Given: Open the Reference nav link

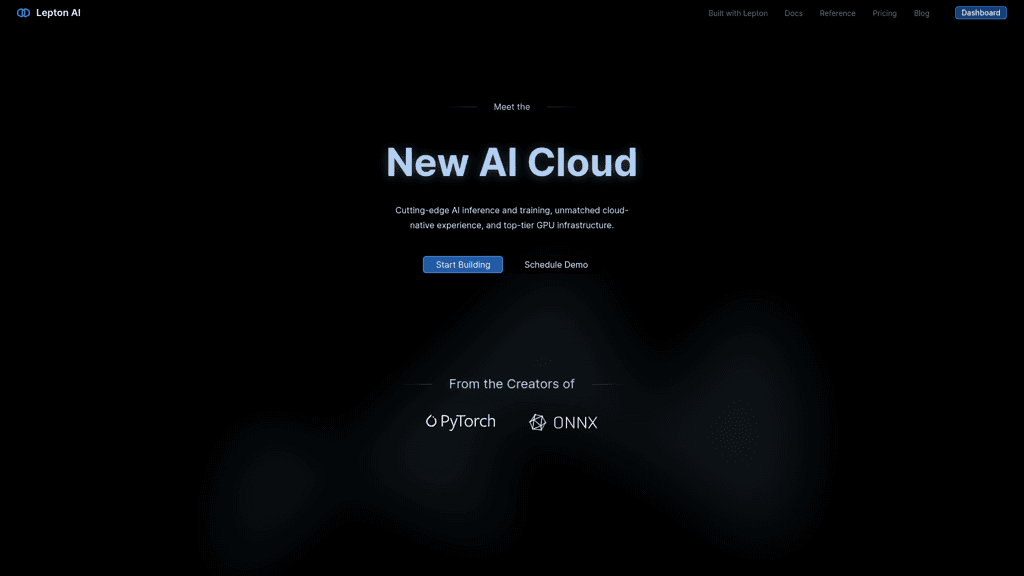Looking at the screenshot, I should click(x=837, y=13).
